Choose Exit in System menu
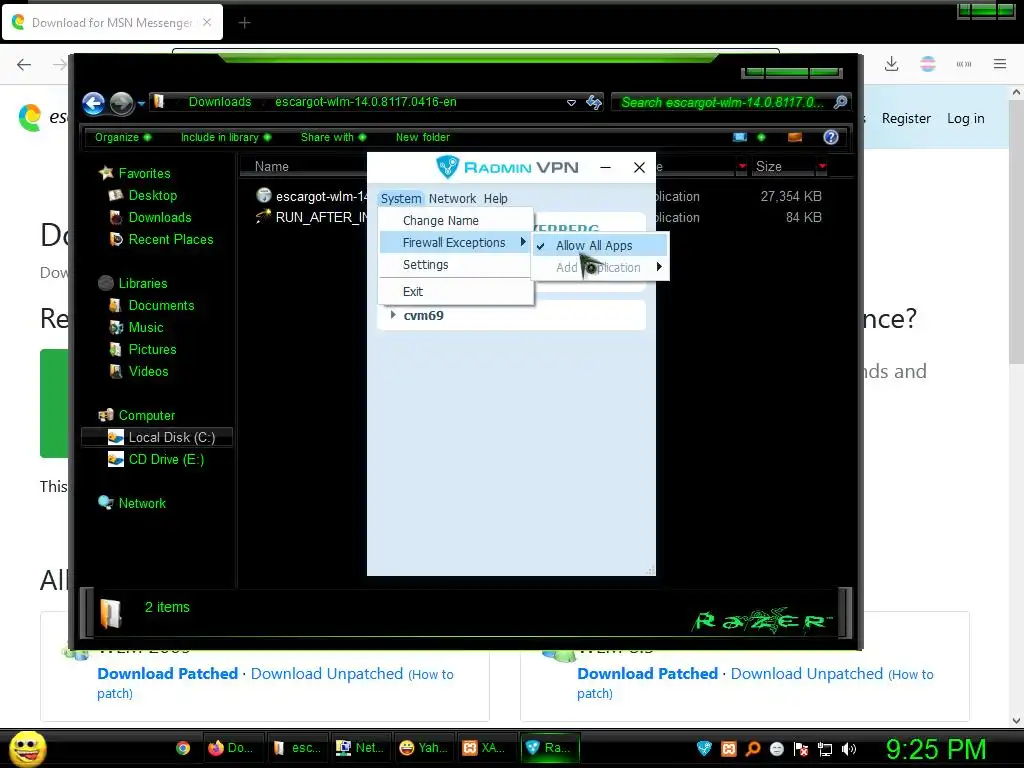The height and width of the screenshot is (768, 1024). 456,292
